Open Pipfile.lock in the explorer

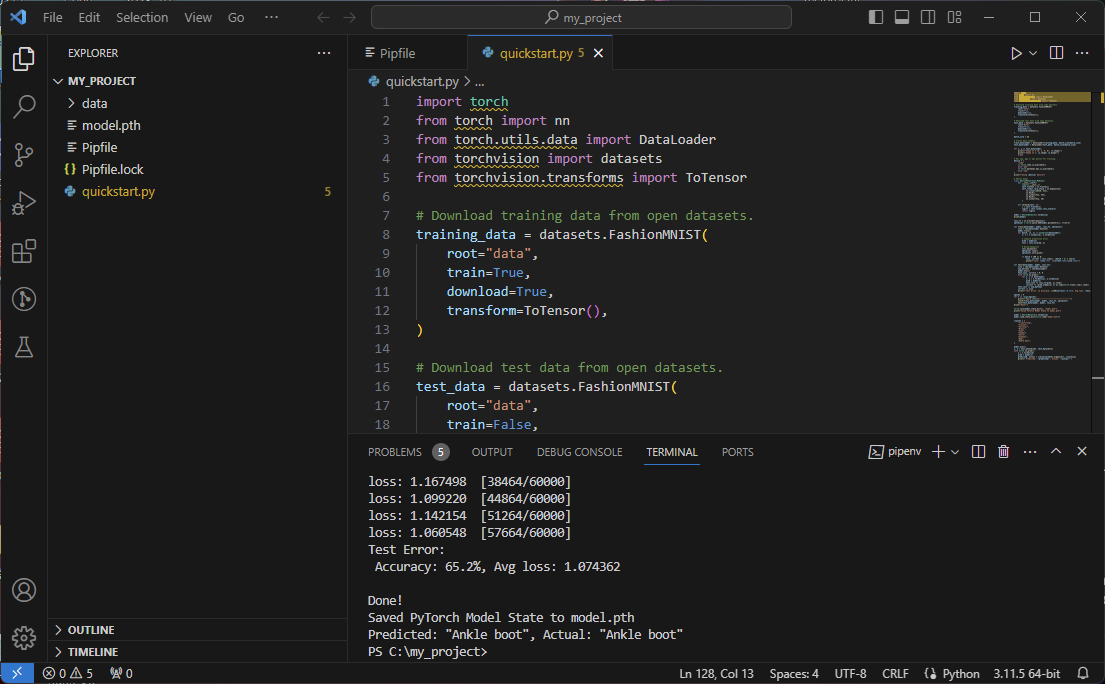pos(112,169)
